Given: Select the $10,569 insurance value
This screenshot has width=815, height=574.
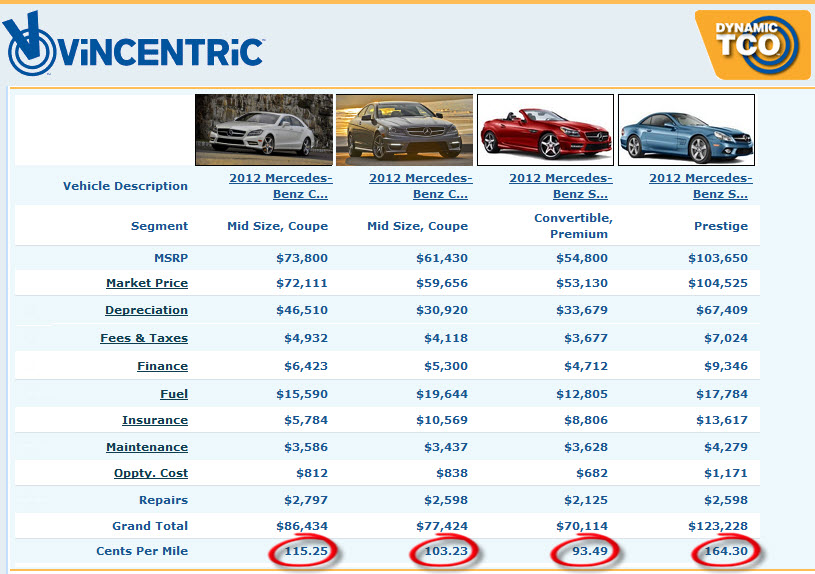Looking at the screenshot, I should pos(442,420).
